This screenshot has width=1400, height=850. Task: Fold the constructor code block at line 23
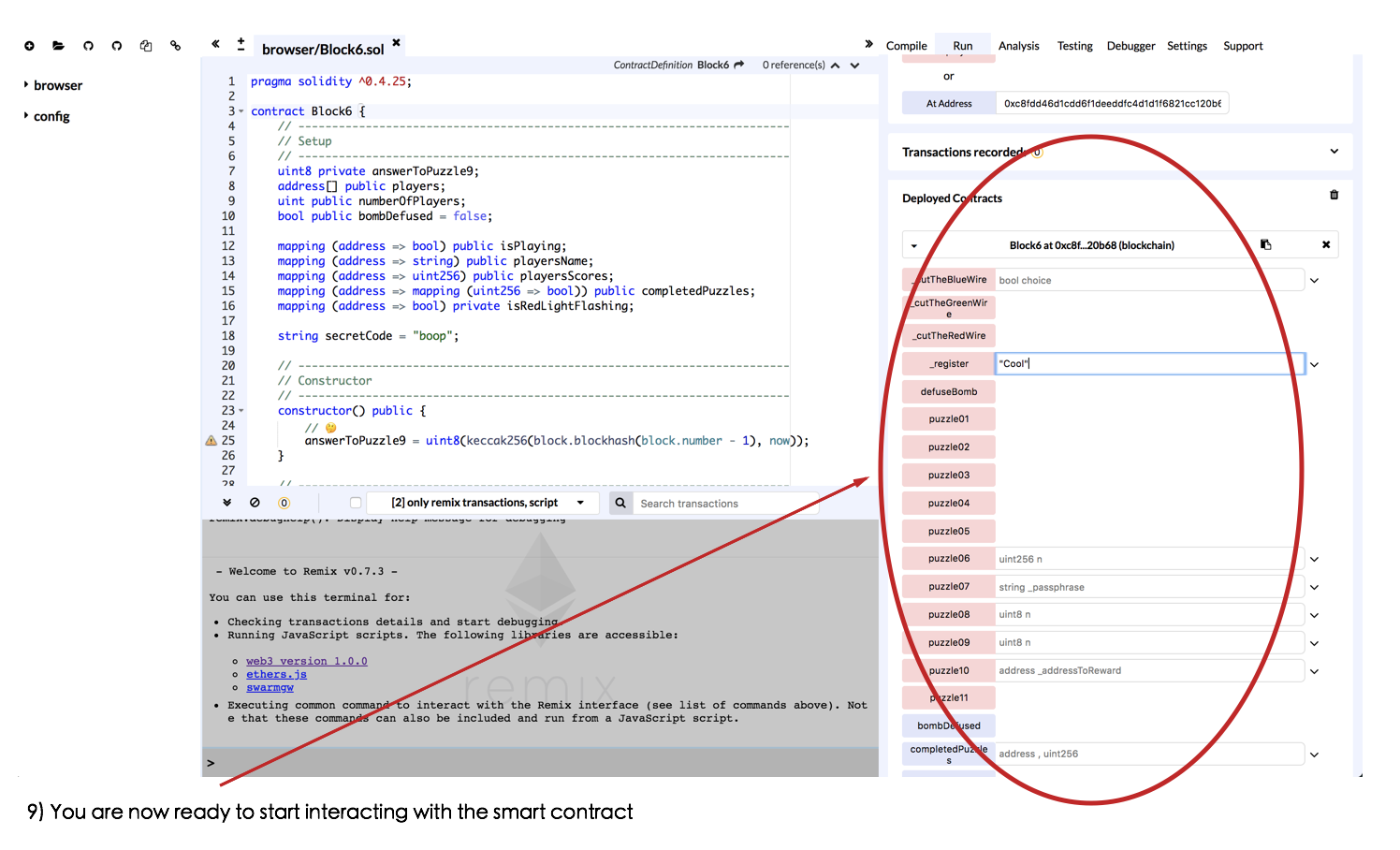tap(241, 411)
